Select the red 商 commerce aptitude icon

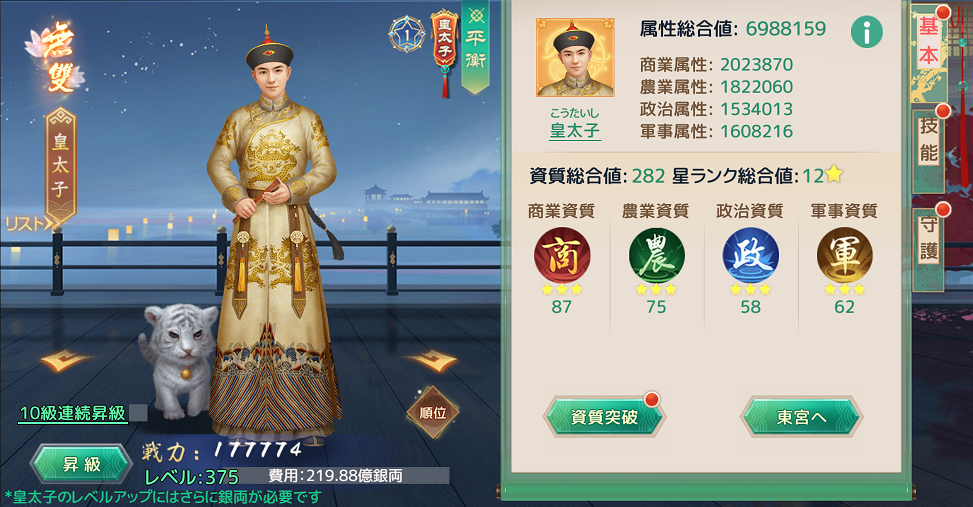pos(562,255)
